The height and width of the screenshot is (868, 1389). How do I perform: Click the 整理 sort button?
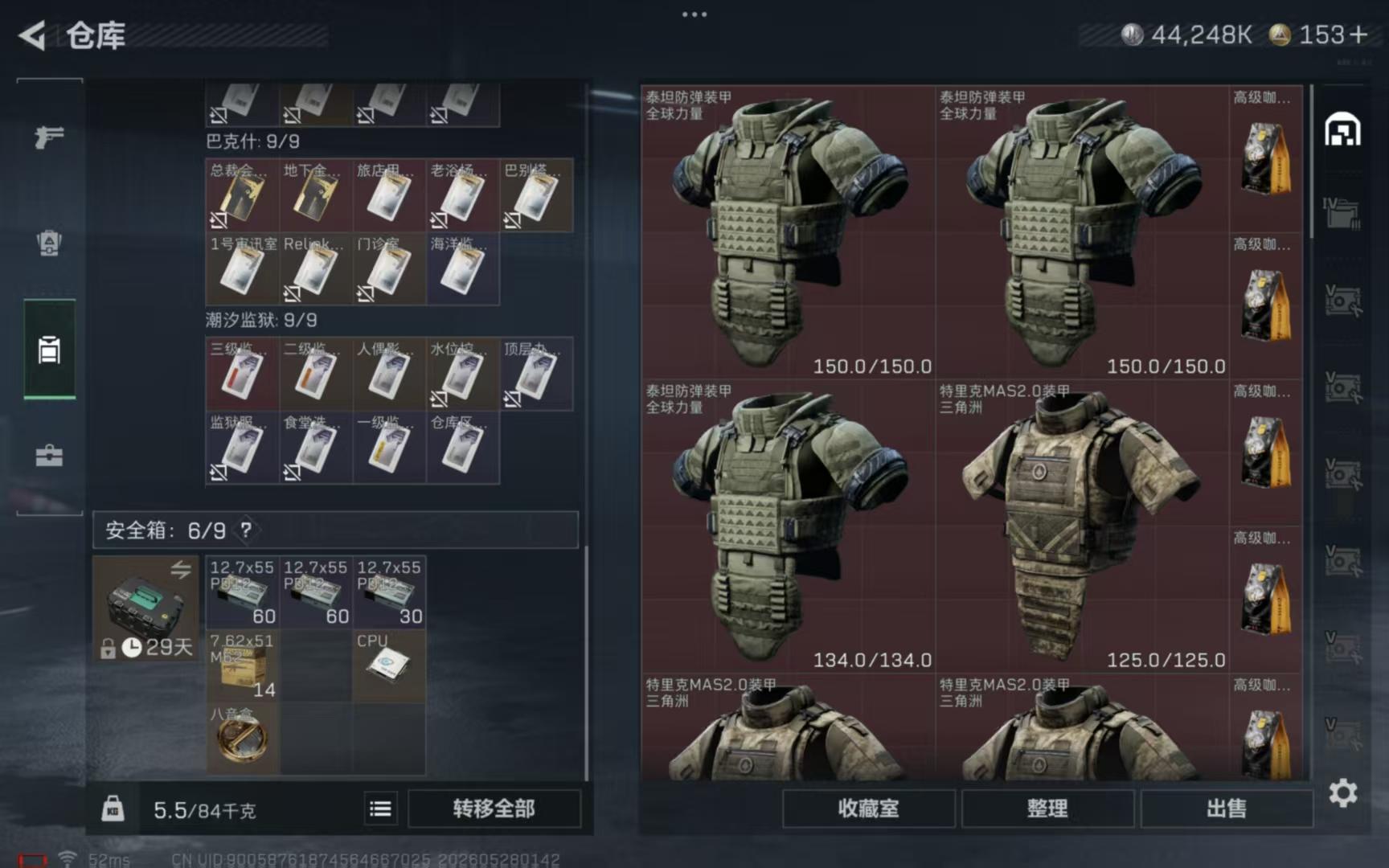point(1047,809)
